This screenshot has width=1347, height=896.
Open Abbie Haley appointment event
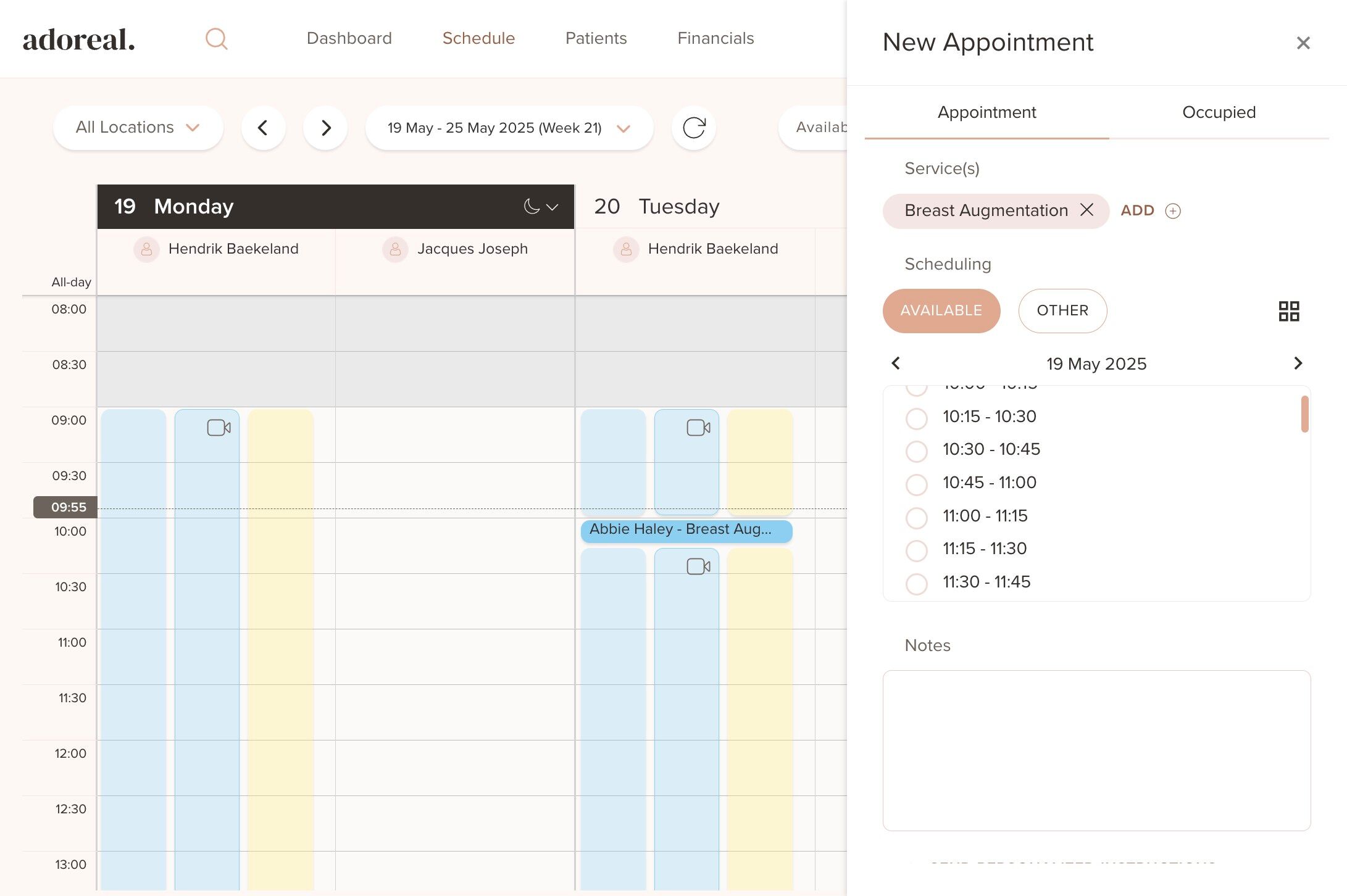(x=685, y=530)
